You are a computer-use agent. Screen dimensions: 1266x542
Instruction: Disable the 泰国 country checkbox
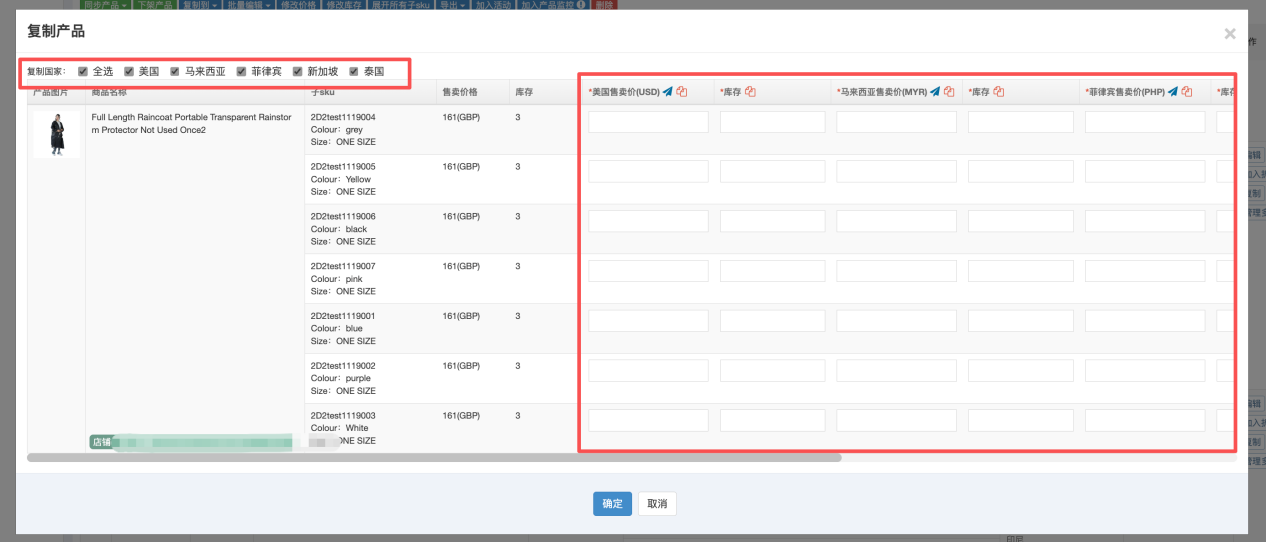[x=354, y=72]
